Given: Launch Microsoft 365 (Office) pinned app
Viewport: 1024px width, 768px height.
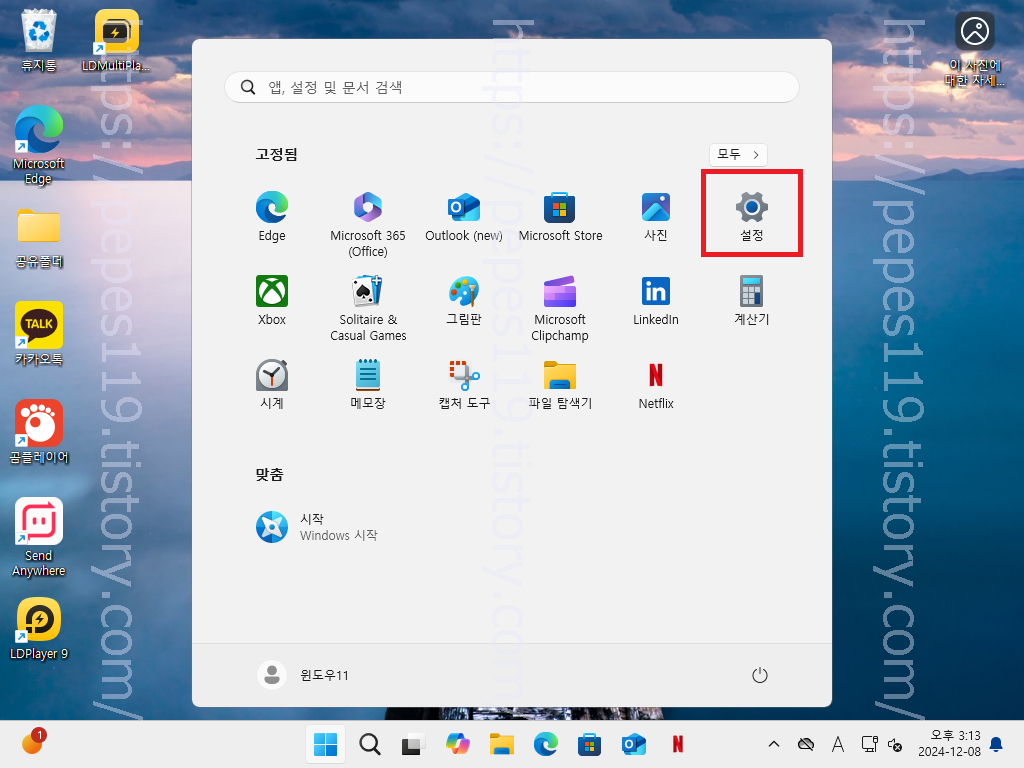Looking at the screenshot, I should pyautogui.click(x=368, y=225).
